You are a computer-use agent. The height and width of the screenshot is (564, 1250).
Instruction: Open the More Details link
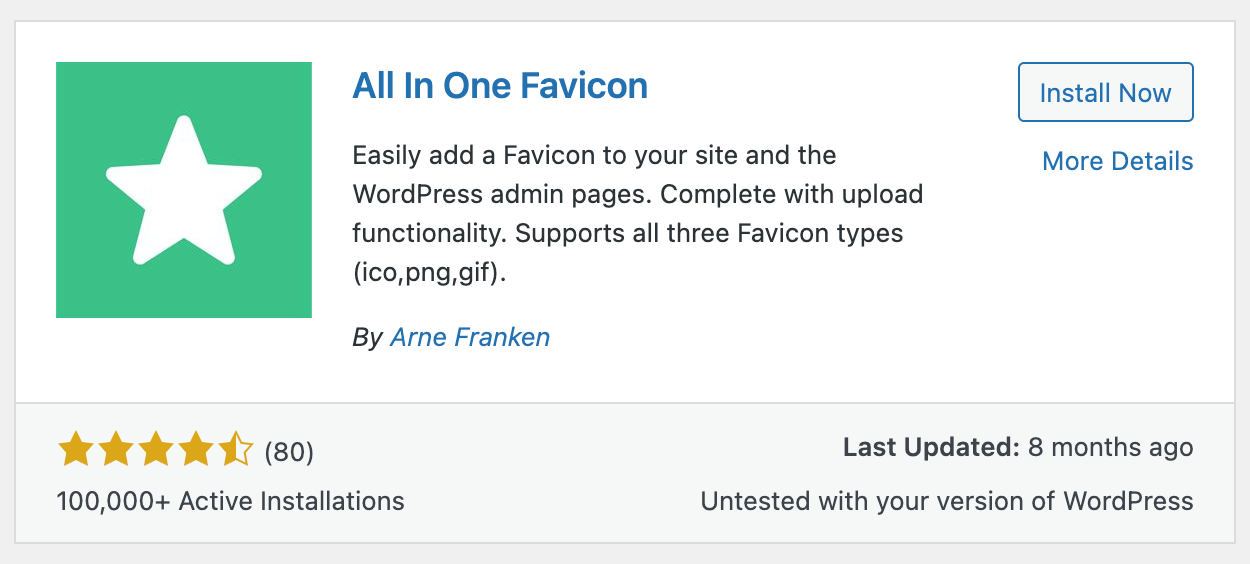pos(1117,161)
